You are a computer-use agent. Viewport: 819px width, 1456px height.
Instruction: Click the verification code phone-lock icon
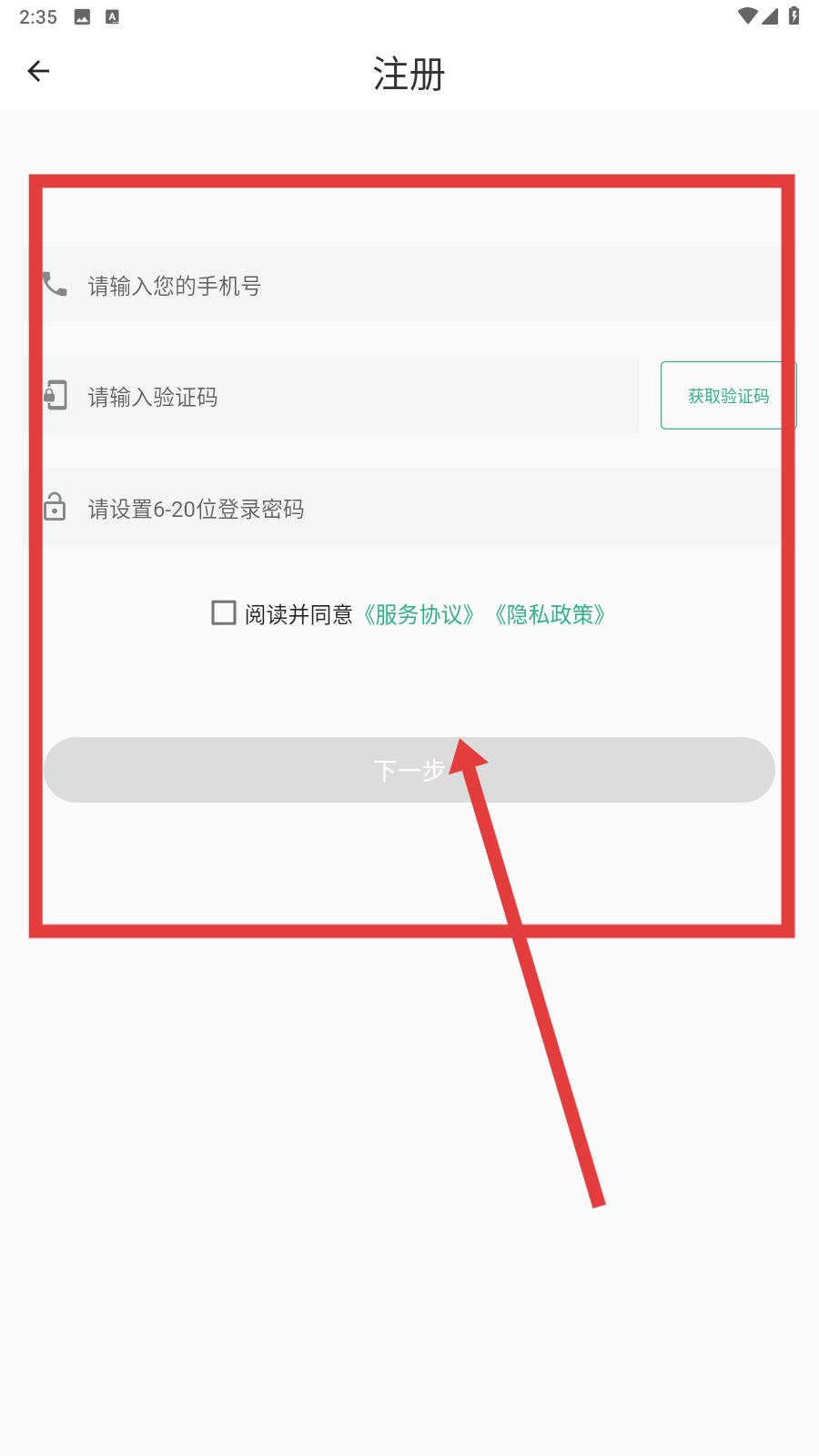pos(56,395)
